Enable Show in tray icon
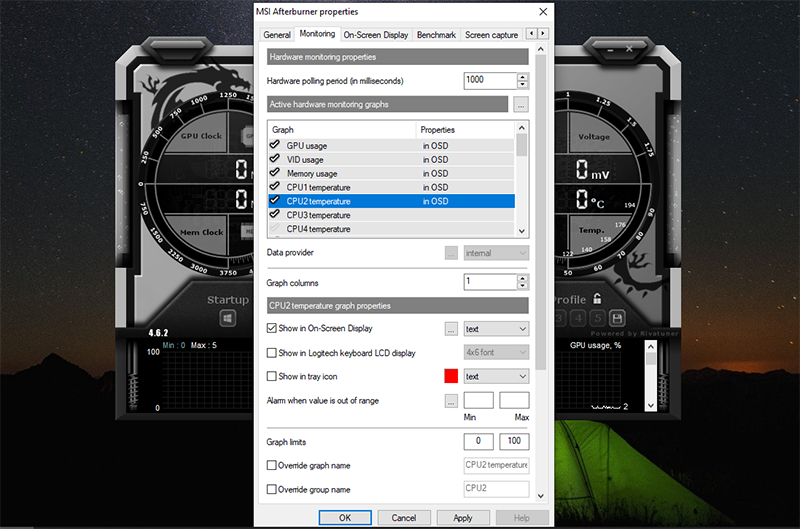This screenshot has height=529, width=800. (271, 376)
